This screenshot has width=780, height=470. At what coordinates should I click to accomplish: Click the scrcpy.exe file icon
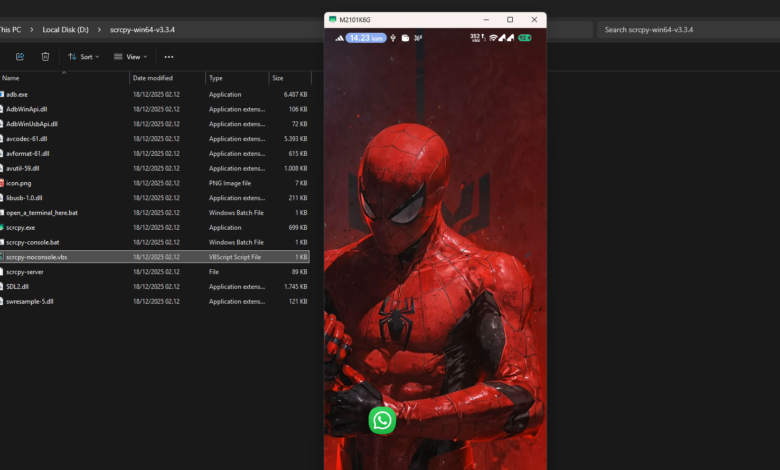pos(3,227)
